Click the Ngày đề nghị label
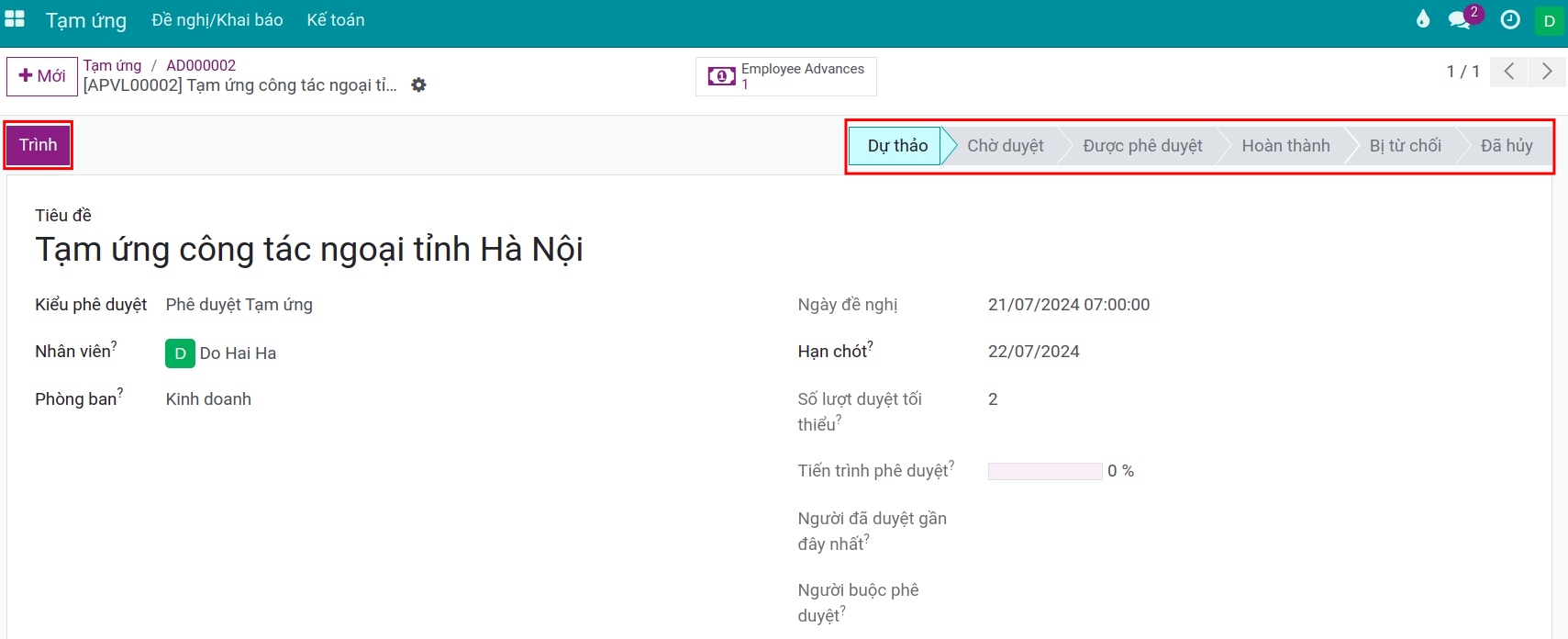 pos(848,305)
